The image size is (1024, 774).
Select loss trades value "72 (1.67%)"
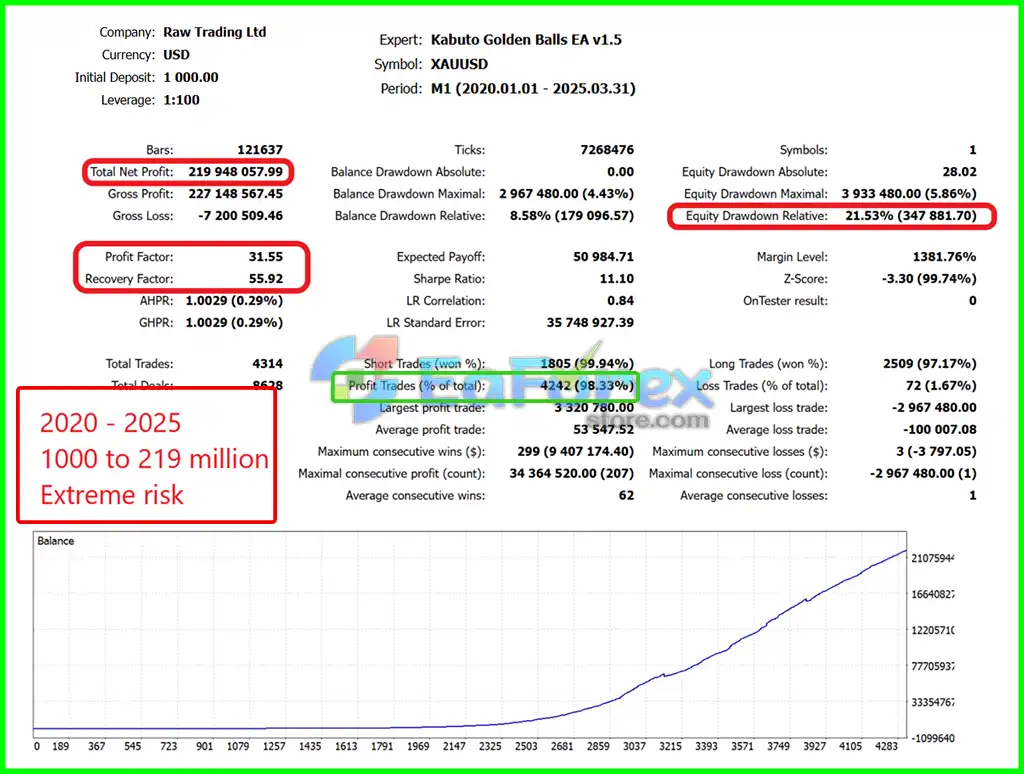941,385
